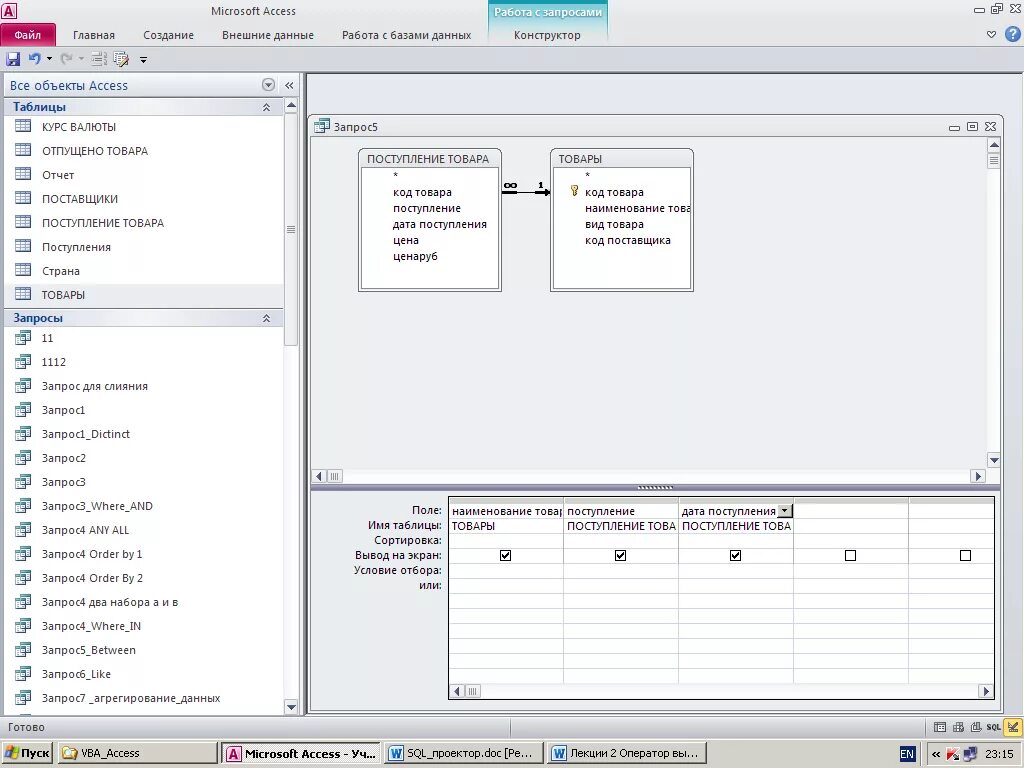Open the Конструктор ribbon tab

click(547, 35)
